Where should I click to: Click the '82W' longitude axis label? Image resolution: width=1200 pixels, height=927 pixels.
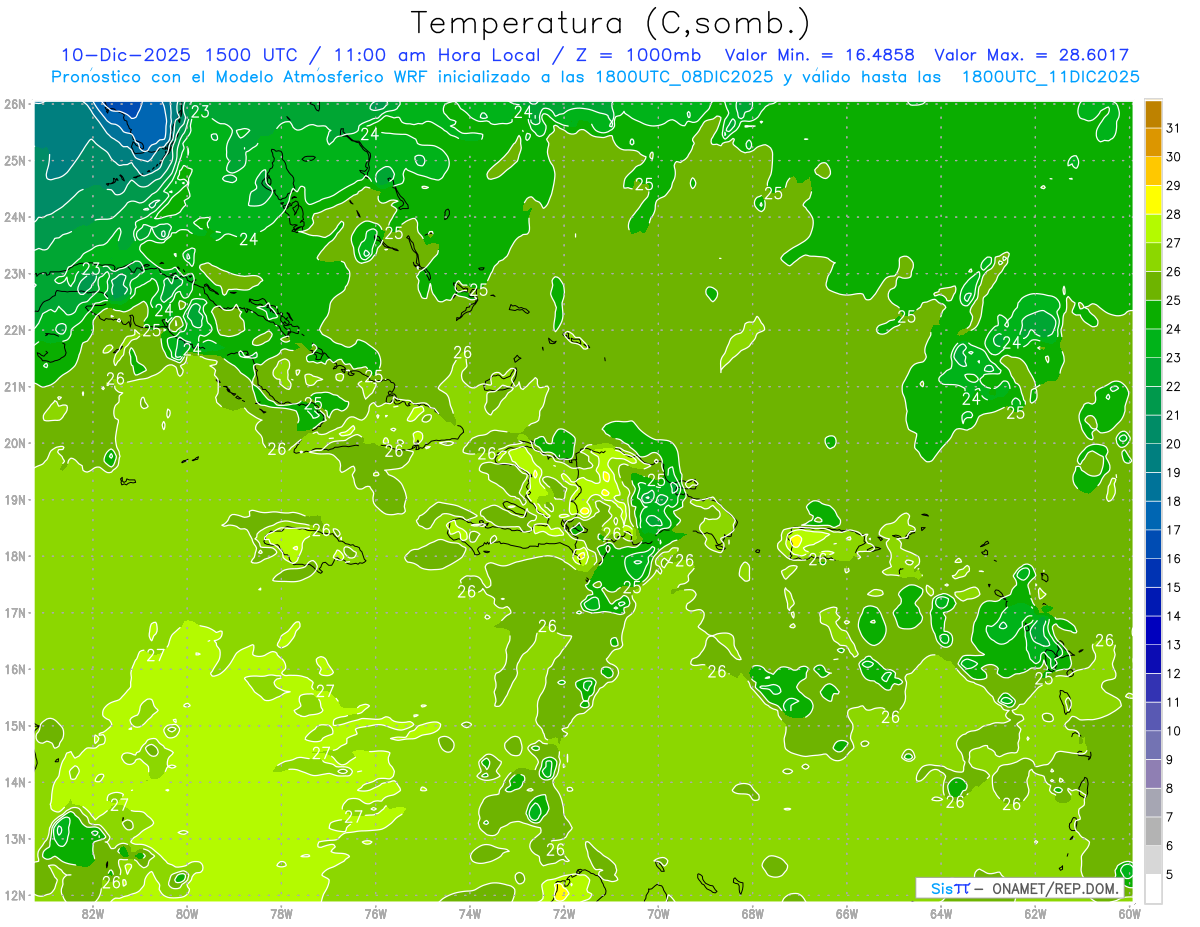[x=92, y=913]
